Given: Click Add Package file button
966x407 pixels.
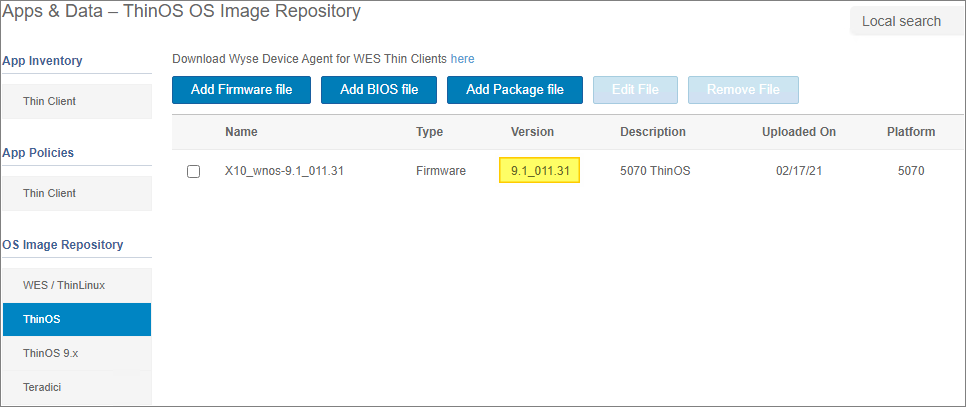Looking at the screenshot, I should tap(514, 89).
